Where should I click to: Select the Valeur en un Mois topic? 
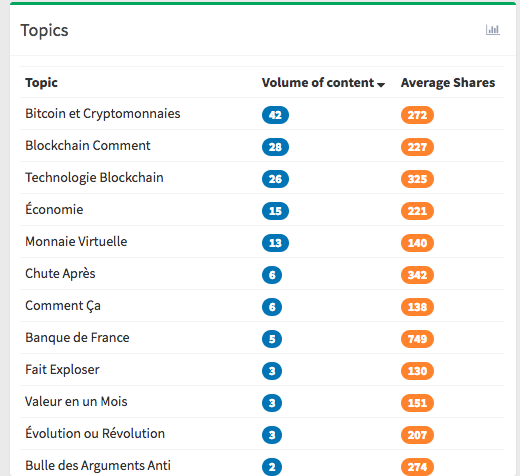tap(76, 402)
